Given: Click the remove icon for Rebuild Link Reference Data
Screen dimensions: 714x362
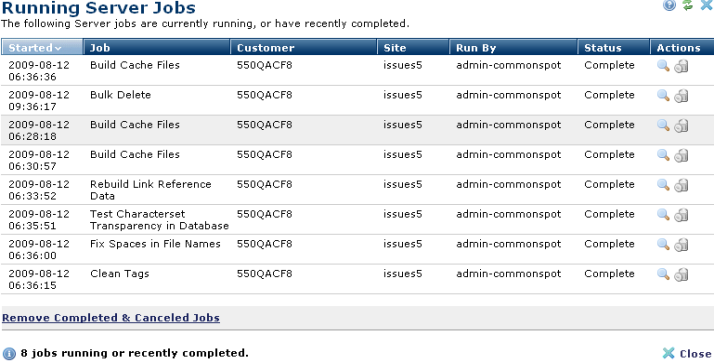Looking at the screenshot, I should (681, 185).
